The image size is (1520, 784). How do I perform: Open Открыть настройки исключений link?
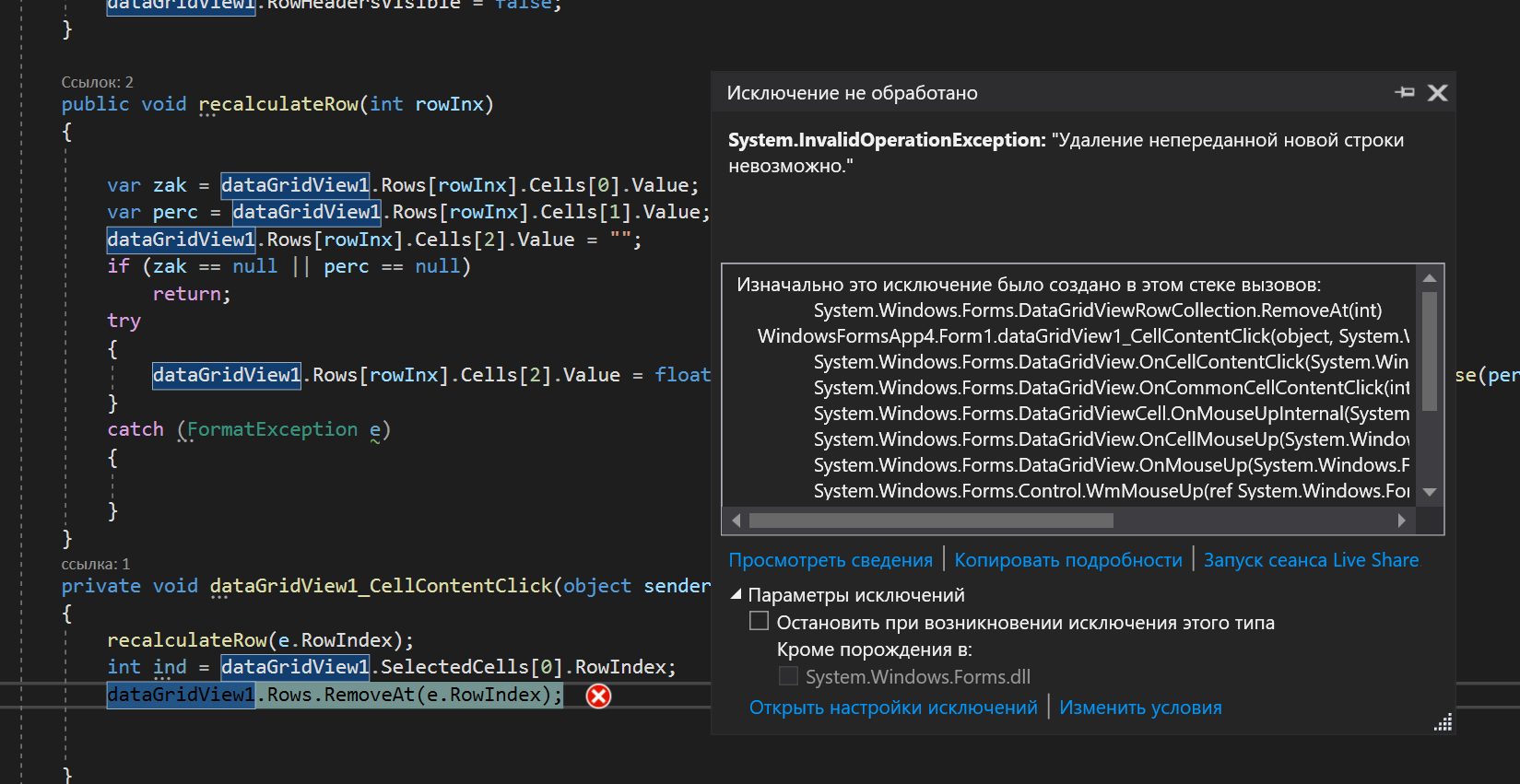point(893,708)
